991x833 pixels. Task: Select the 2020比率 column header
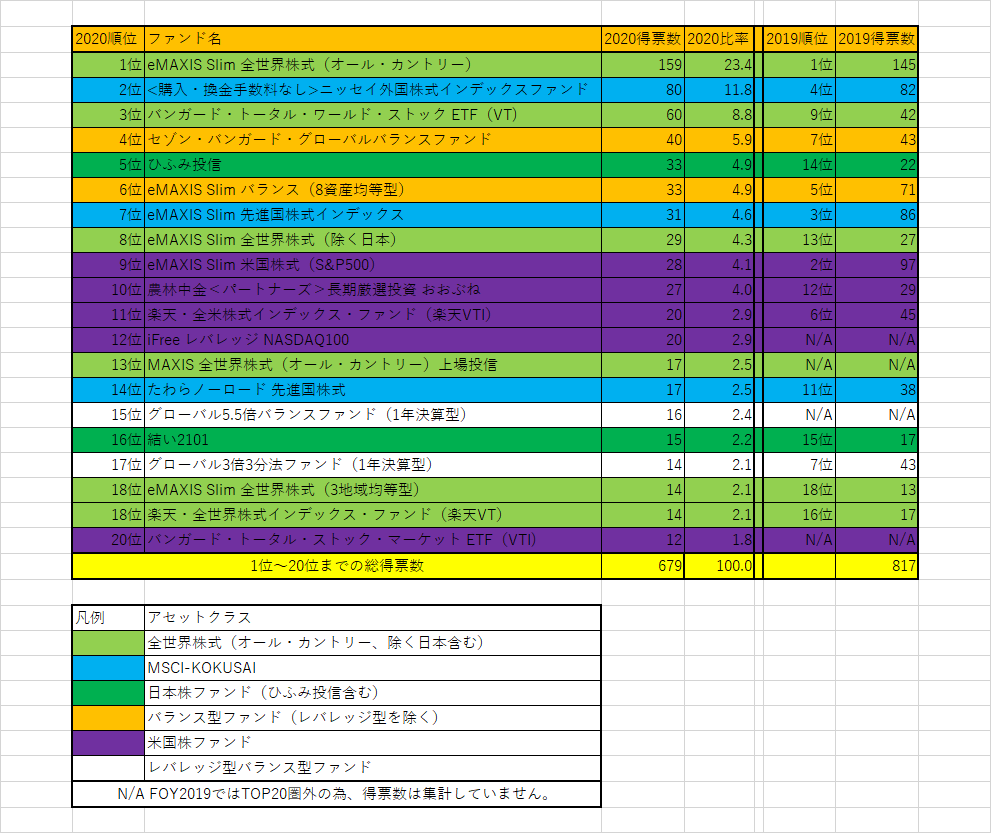click(719, 39)
